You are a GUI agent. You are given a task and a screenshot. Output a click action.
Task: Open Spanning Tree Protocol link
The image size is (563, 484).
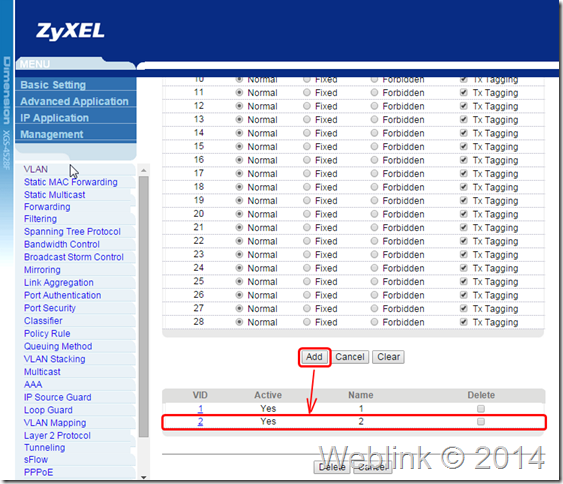point(72,232)
